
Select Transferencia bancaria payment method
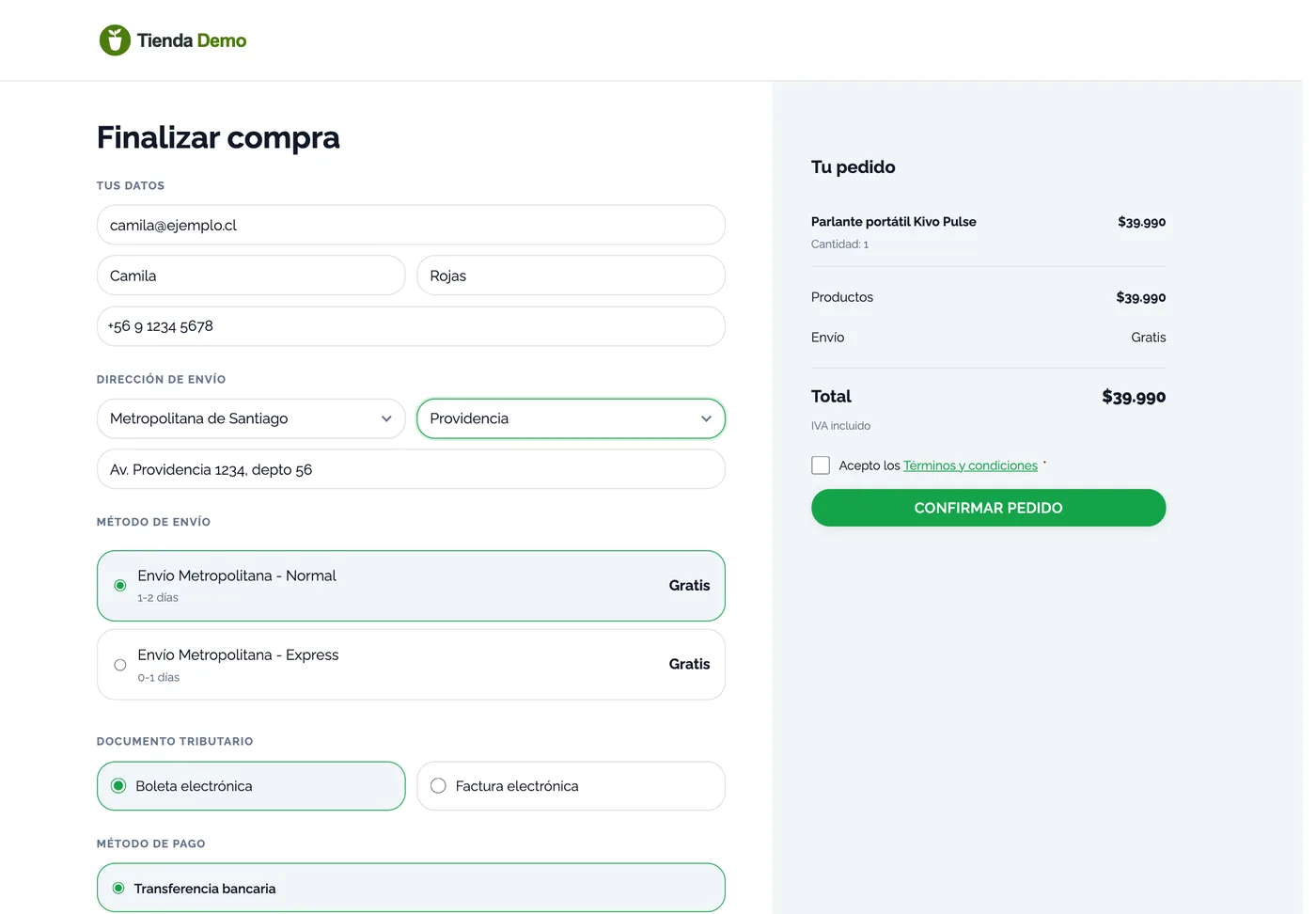click(x=411, y=888)
